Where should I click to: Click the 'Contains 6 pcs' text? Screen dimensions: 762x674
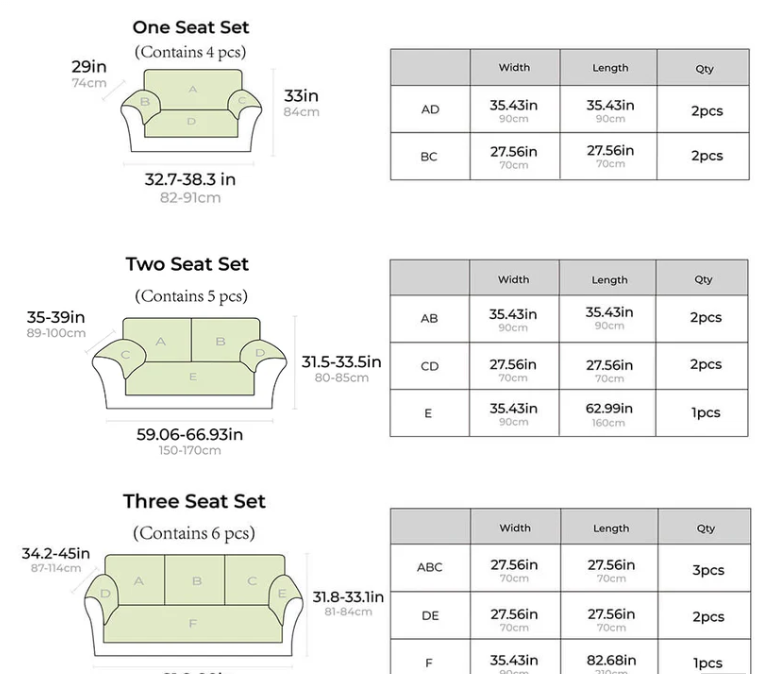[194, 533]
